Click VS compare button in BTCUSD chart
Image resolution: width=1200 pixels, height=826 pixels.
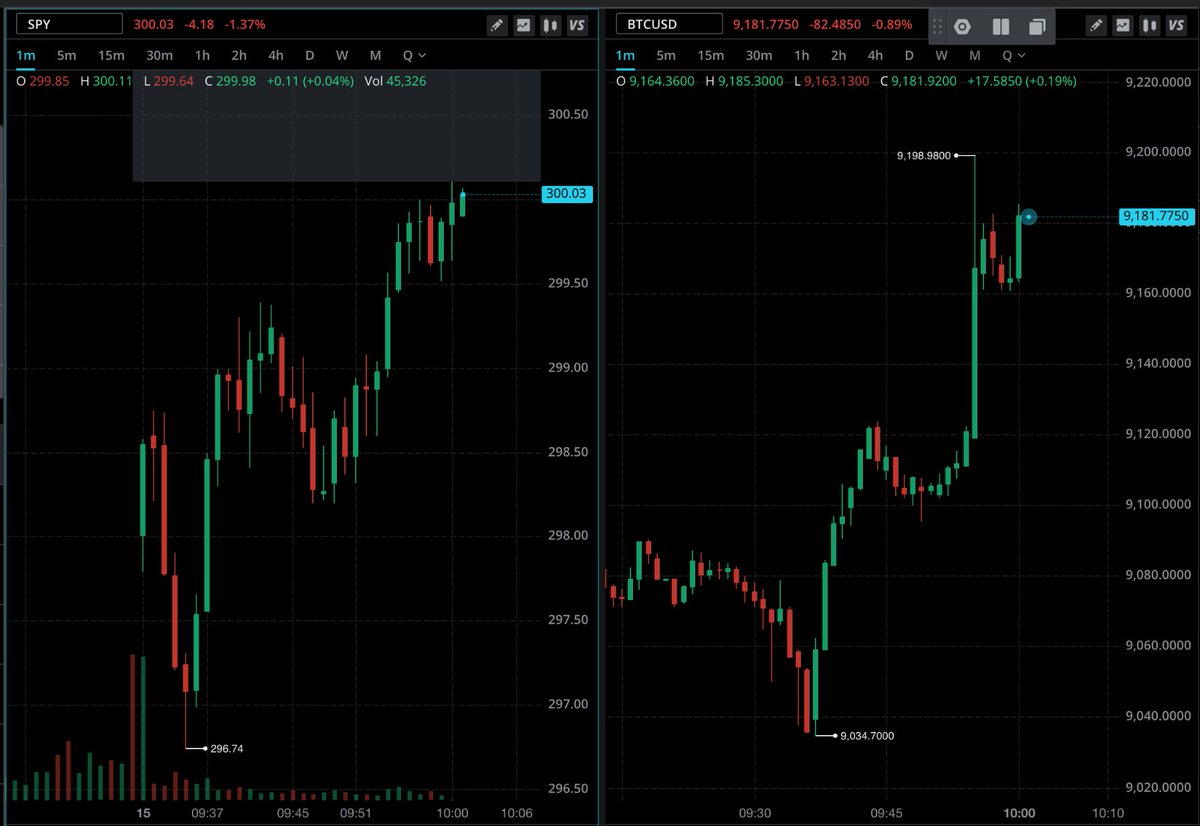tap(1177, 24)
